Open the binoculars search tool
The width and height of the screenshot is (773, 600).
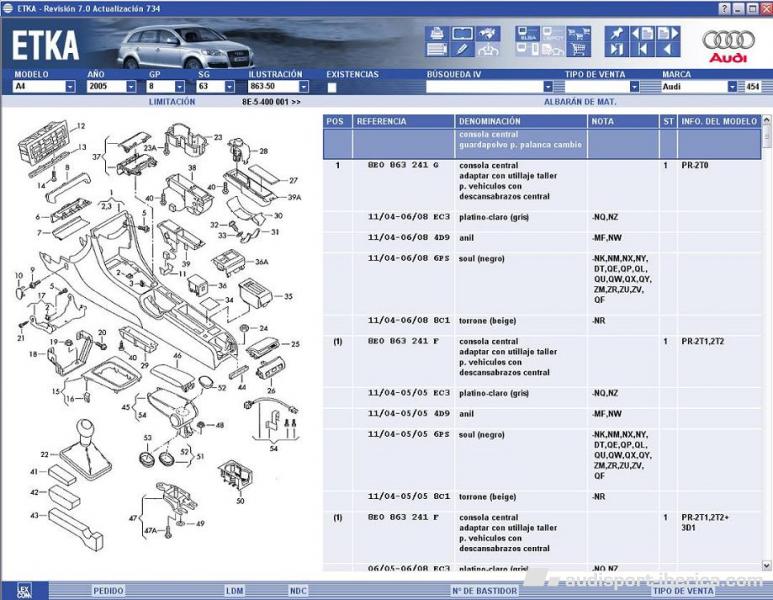[488, 34]
